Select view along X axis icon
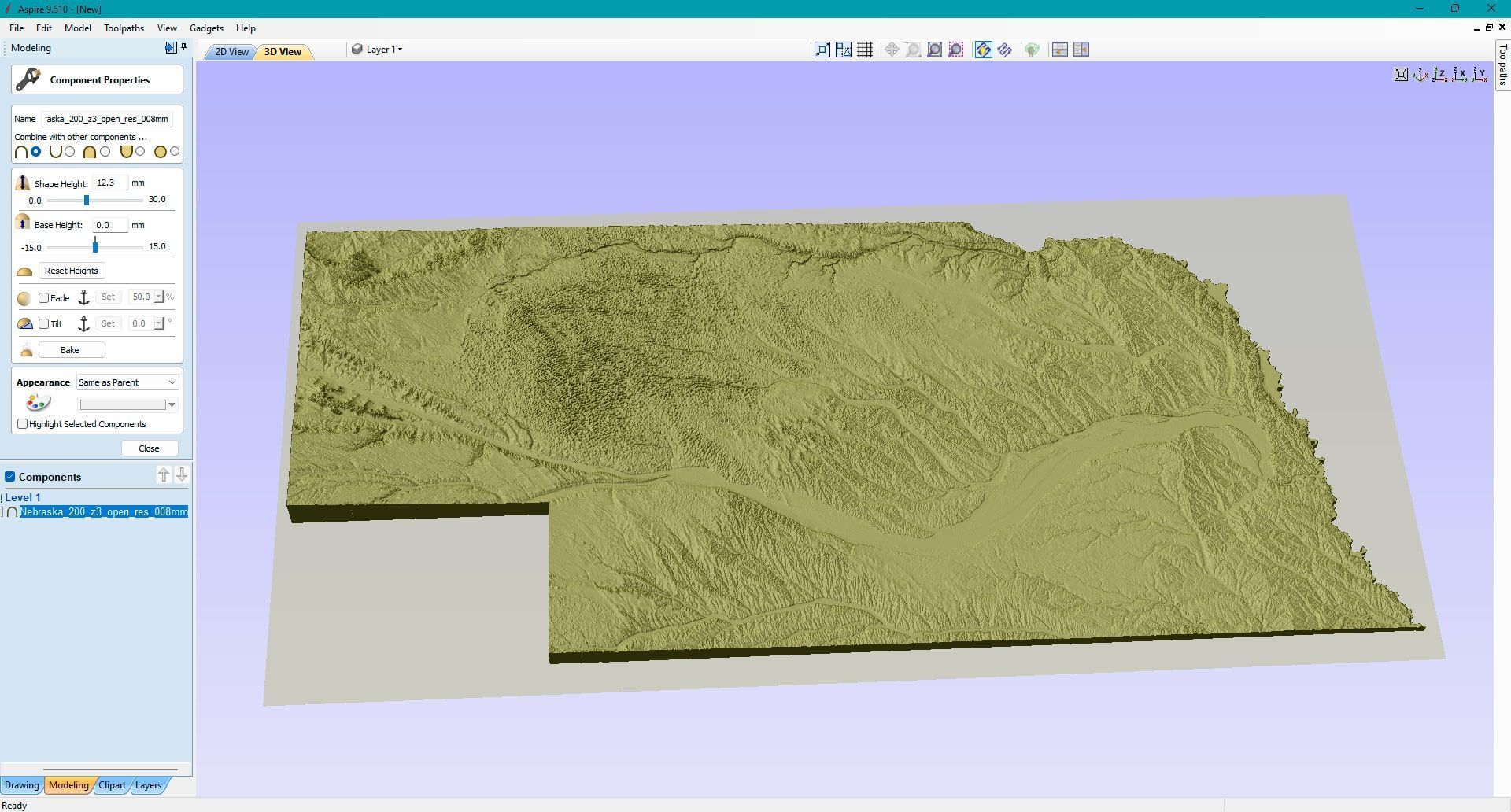Image resolution: width=1511 pixels, height=812 pixels. (x=1460, y=75)
